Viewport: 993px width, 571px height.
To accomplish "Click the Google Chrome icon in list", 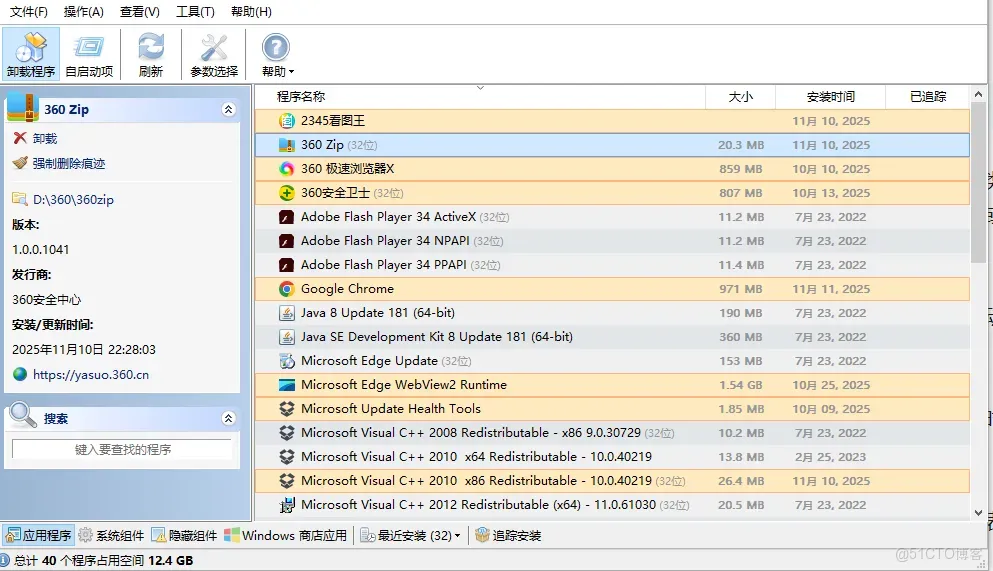I will 287,289.
